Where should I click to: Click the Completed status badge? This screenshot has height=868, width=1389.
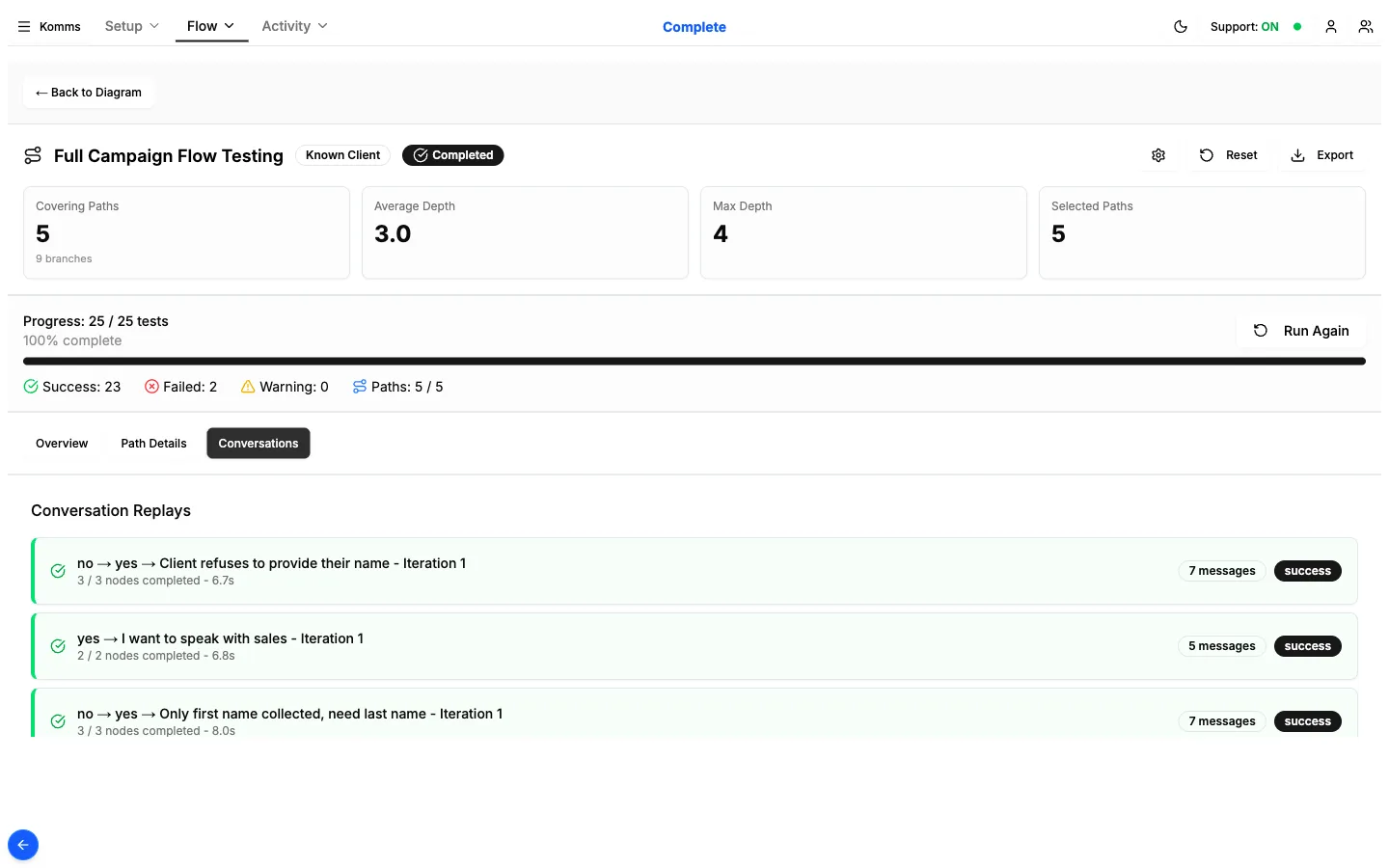coord(452,155)
